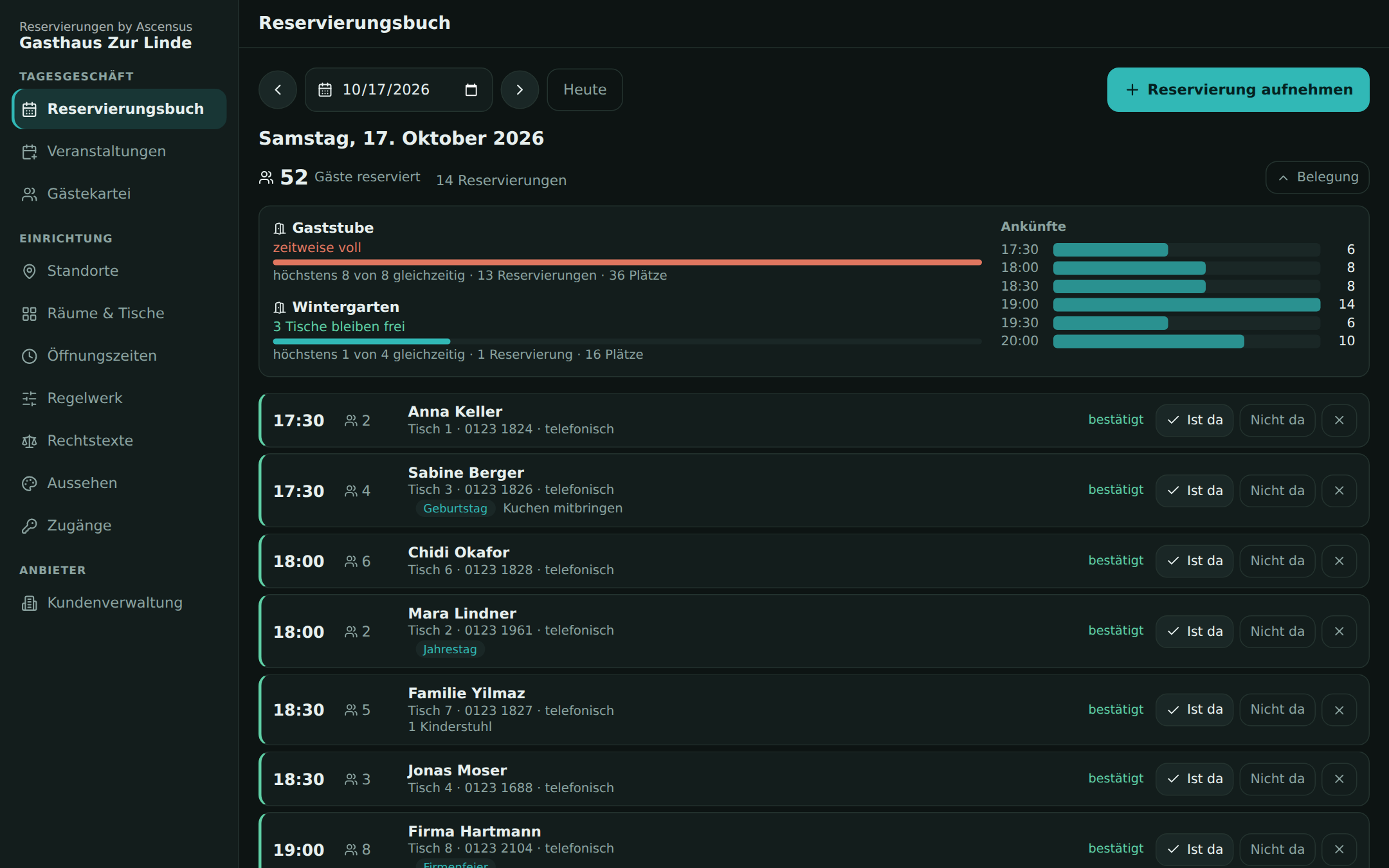The height and width of the screenshot is (868, 1389).
Task: Open Rechtstexte in the sidebar
Action: [119, 440]
